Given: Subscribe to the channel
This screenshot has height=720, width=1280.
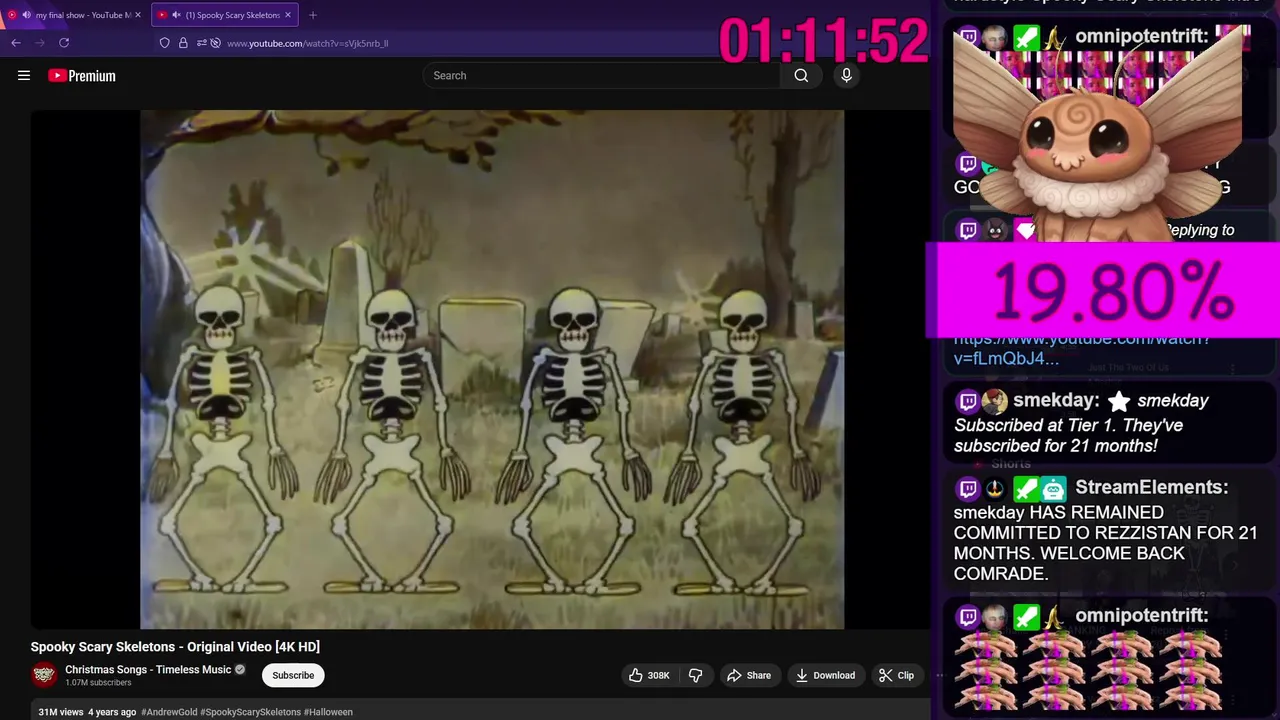Looking at the screenshot, I should (x=293, y=675).
